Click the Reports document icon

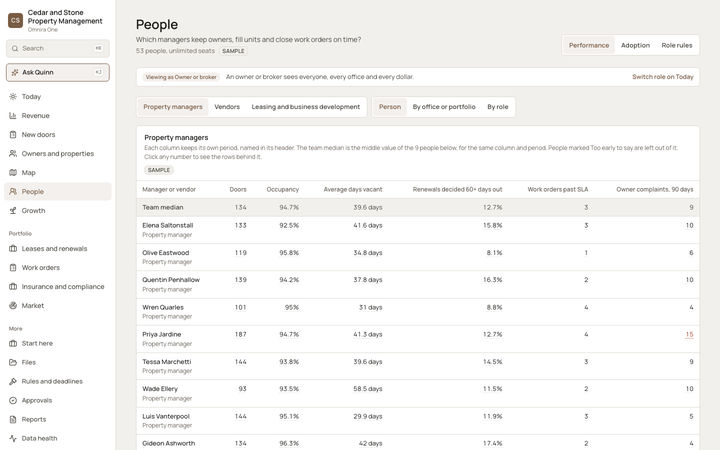click(x=13, y=419)
